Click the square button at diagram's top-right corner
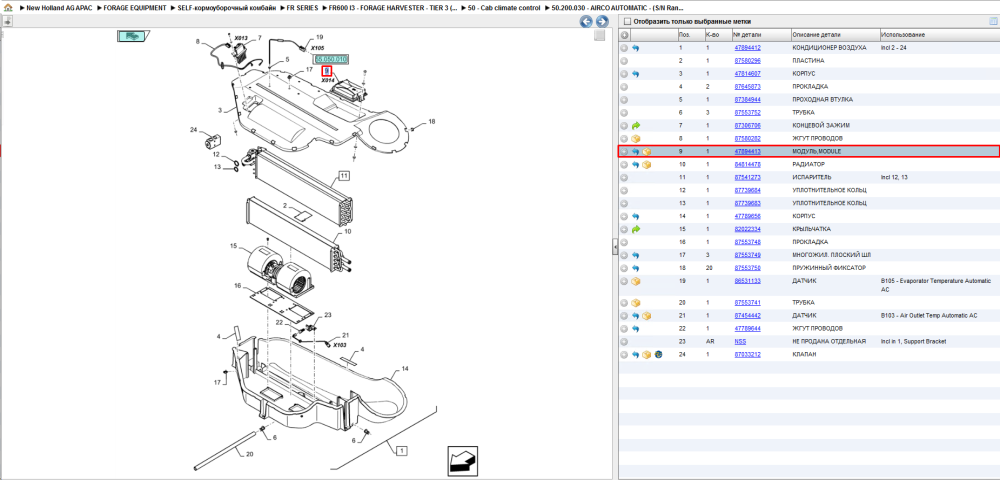 point(599,36)
